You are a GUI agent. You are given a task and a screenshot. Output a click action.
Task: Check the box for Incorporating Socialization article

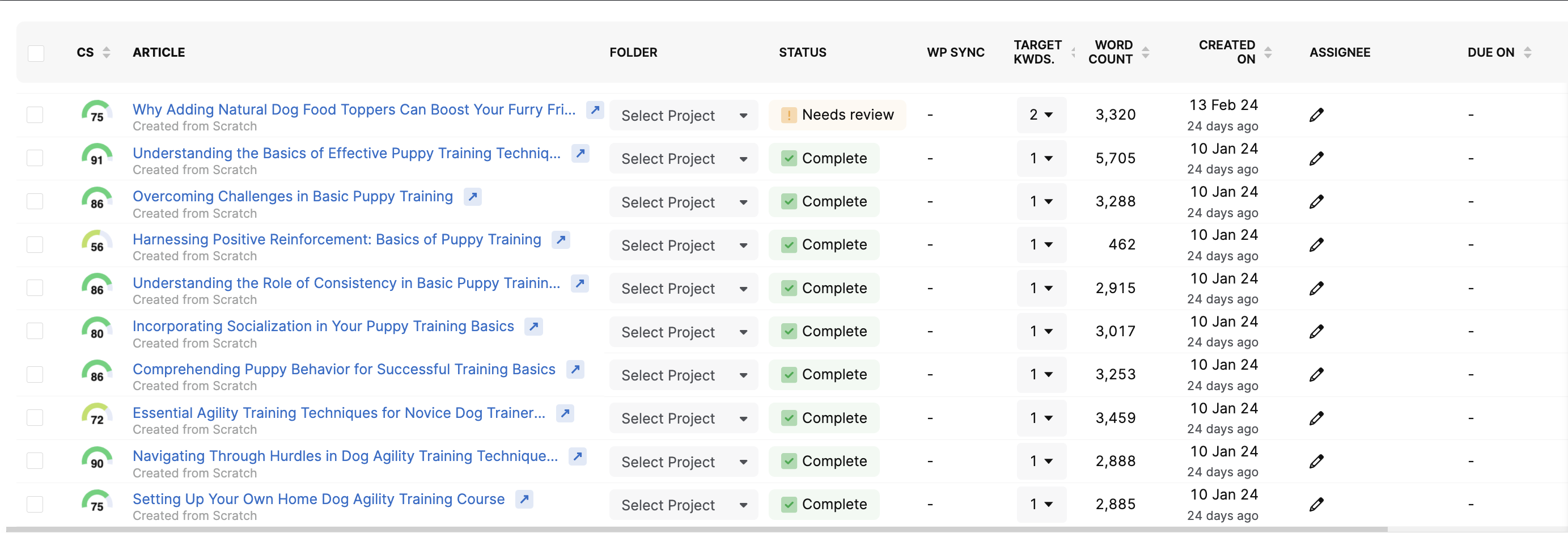point(35,331)
